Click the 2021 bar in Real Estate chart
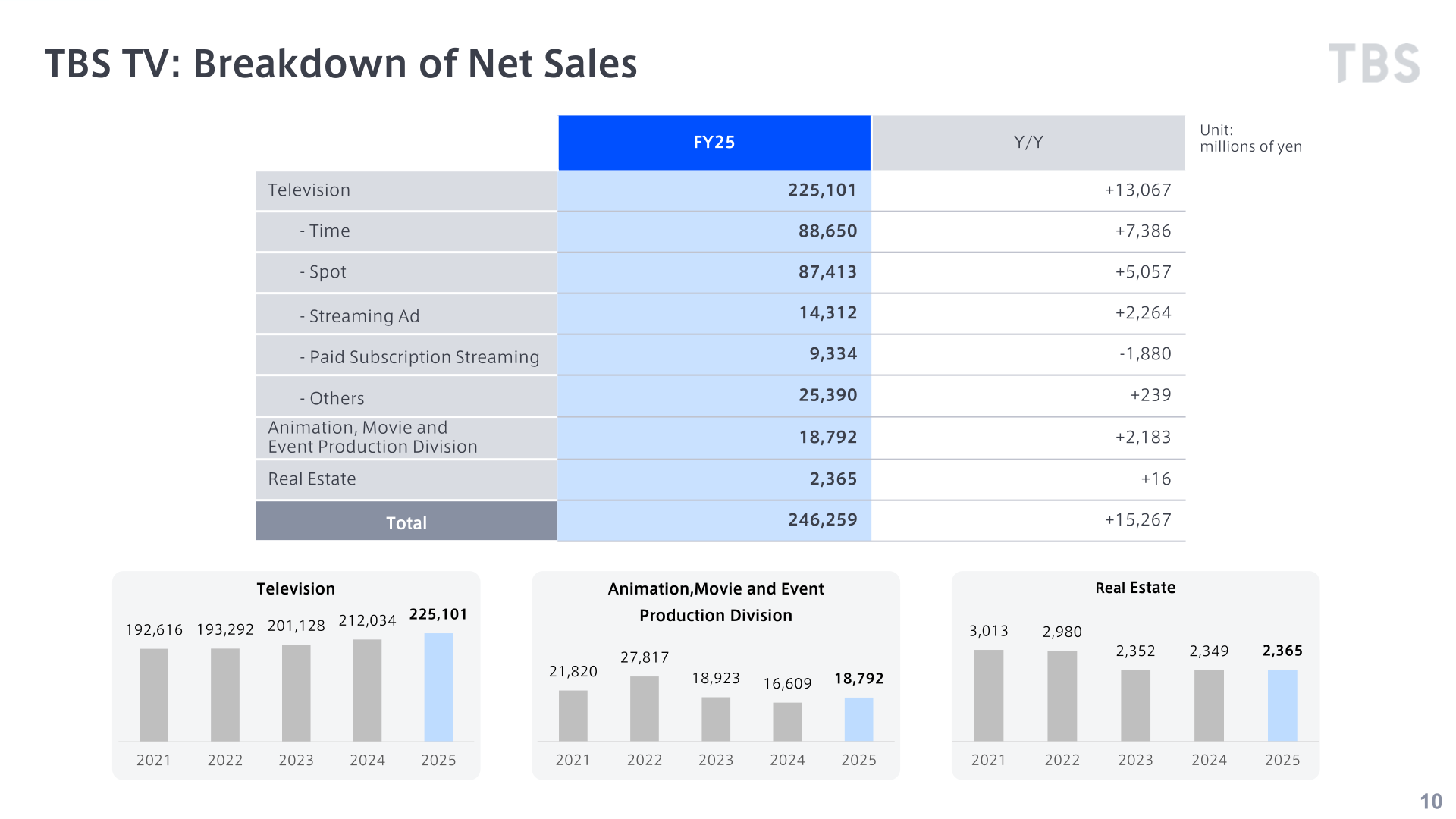Viewport: 1456px width, 819px height. pyautogui.click(x=989, y=696)
